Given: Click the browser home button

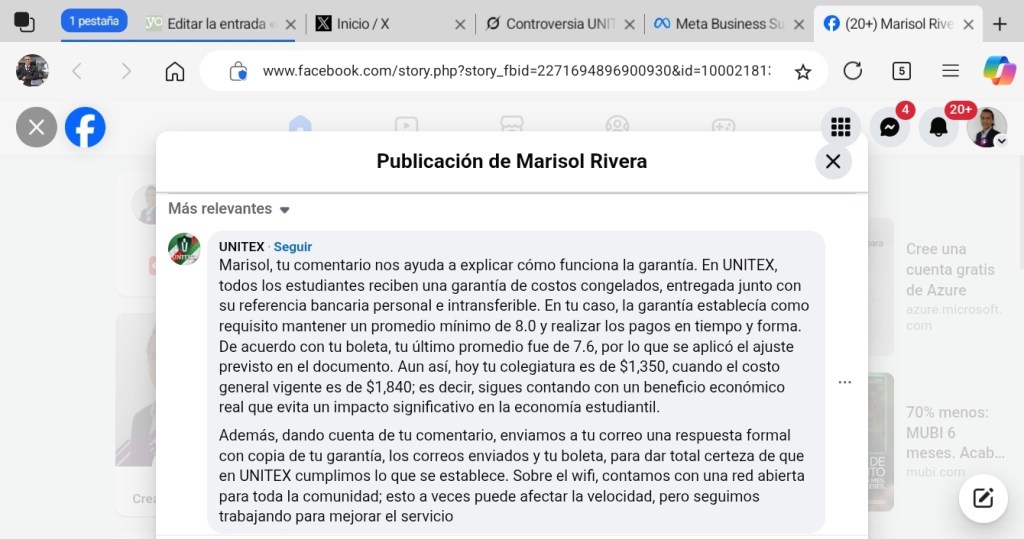Looking at the screenshot, I should tap(175, 71).
